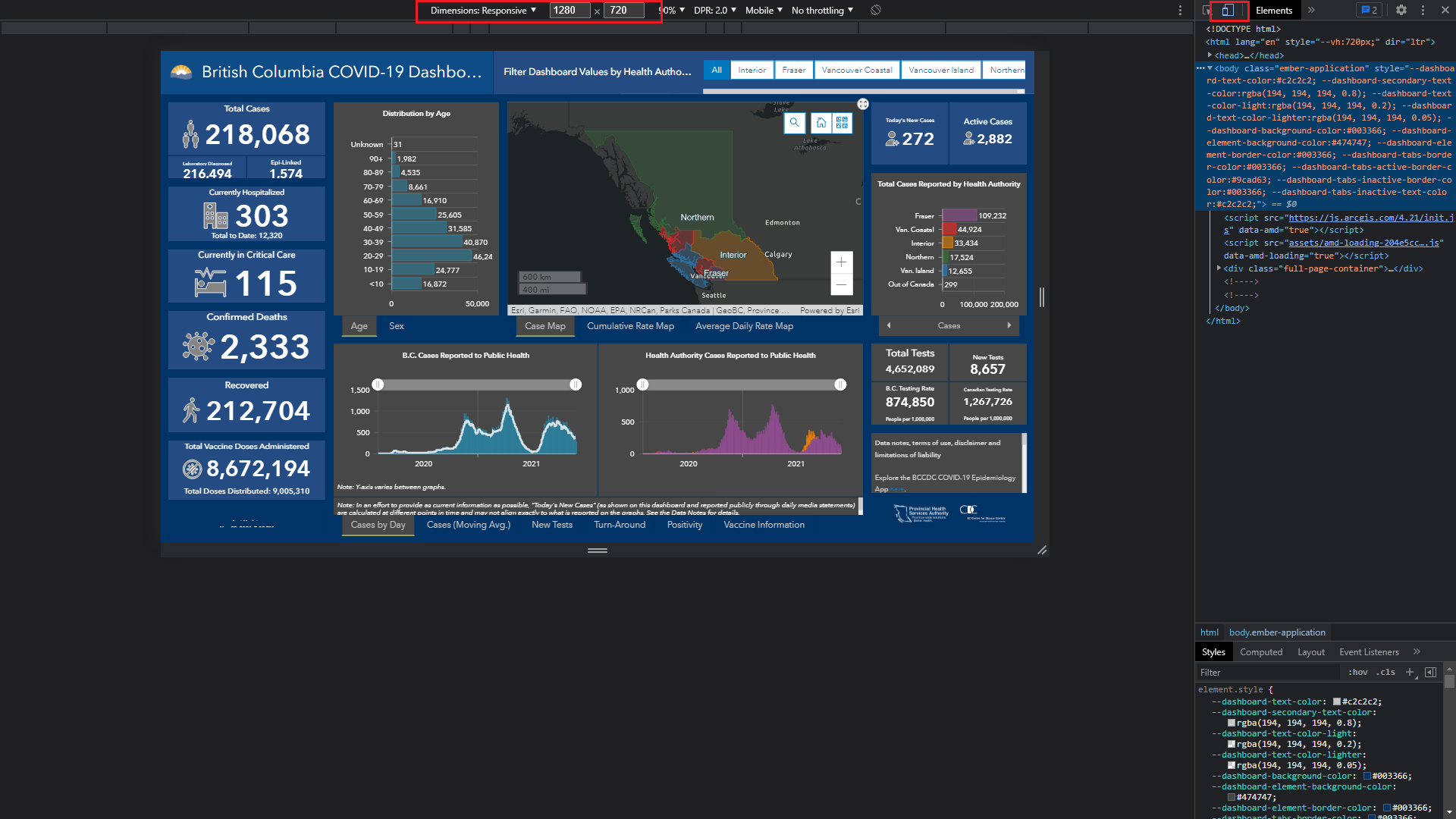Click the arcgis init.js script link
1456x819 pixels.
pos(1370,218)
